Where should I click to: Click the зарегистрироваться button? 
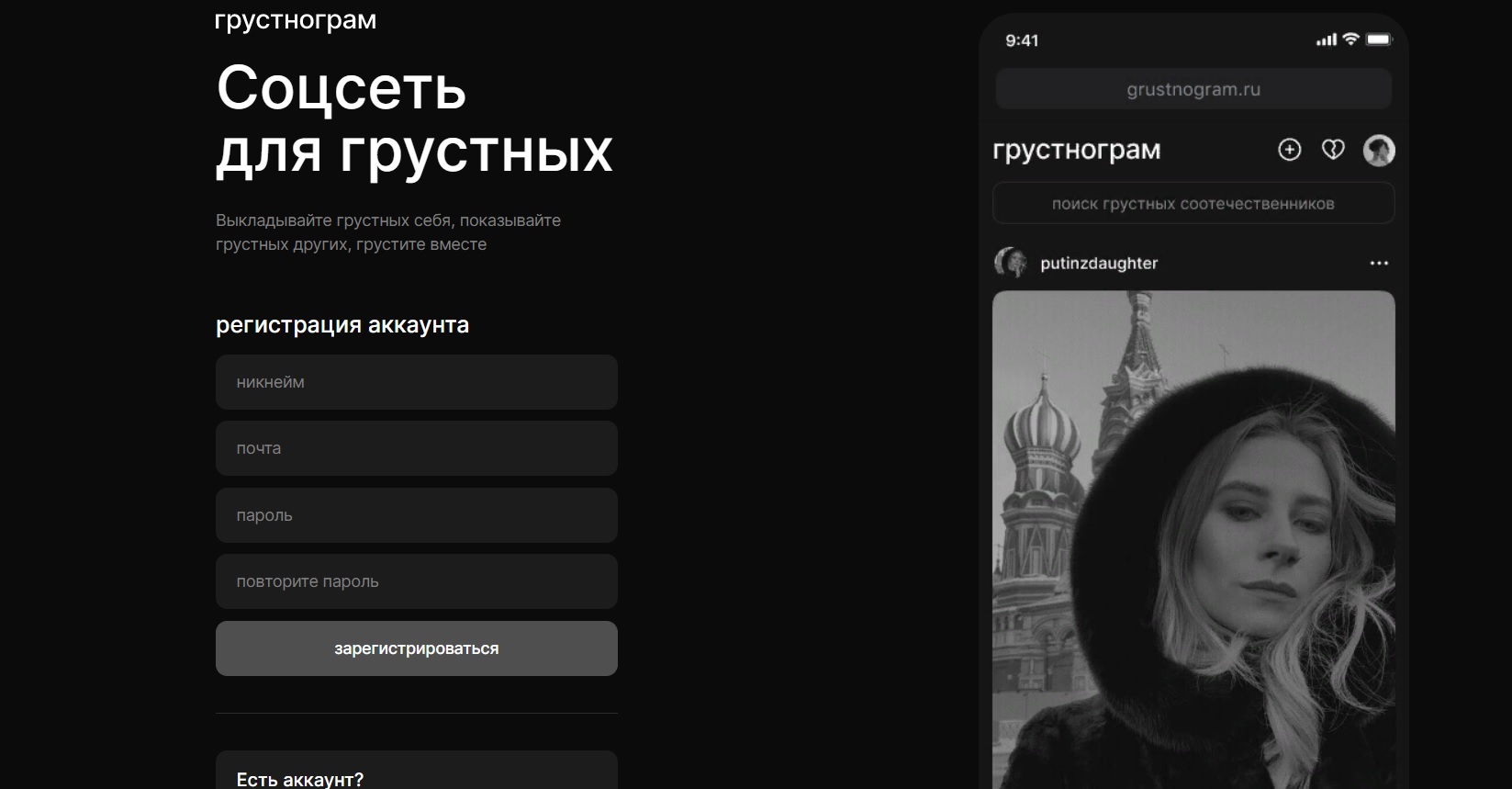pyautogui.click(x=417, y=648)
